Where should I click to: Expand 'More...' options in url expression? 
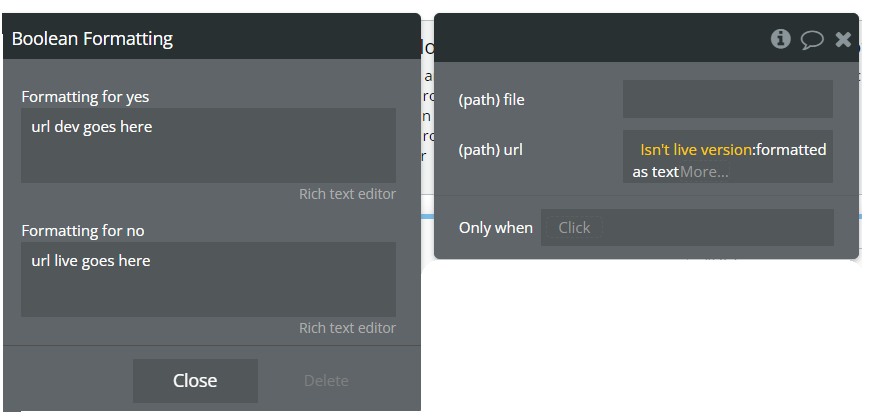point(704,172)
